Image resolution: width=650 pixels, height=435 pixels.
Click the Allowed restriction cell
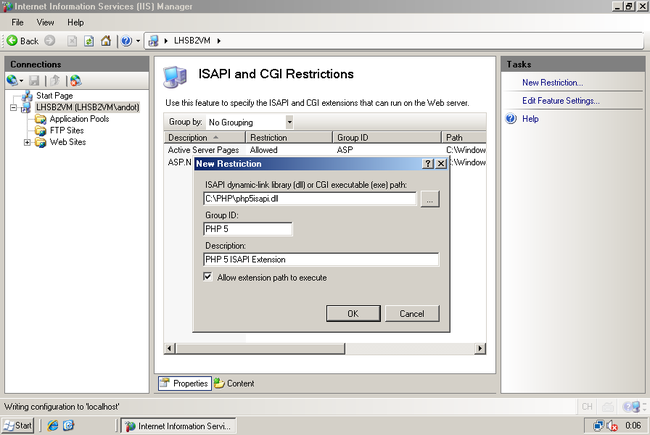264,150
